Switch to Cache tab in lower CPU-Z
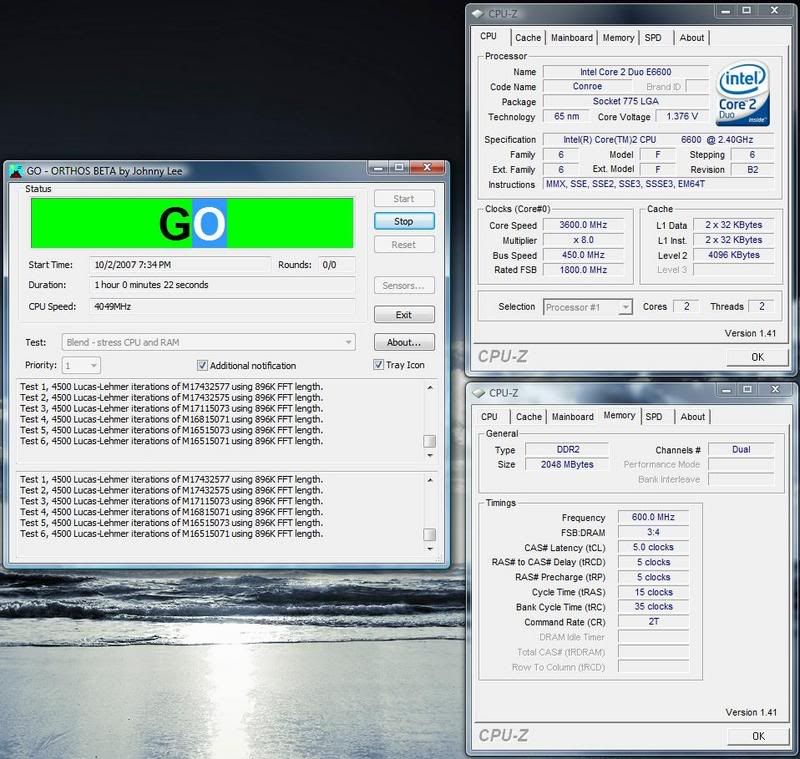The height and width of the screenshot is (759, 800). 529,417
